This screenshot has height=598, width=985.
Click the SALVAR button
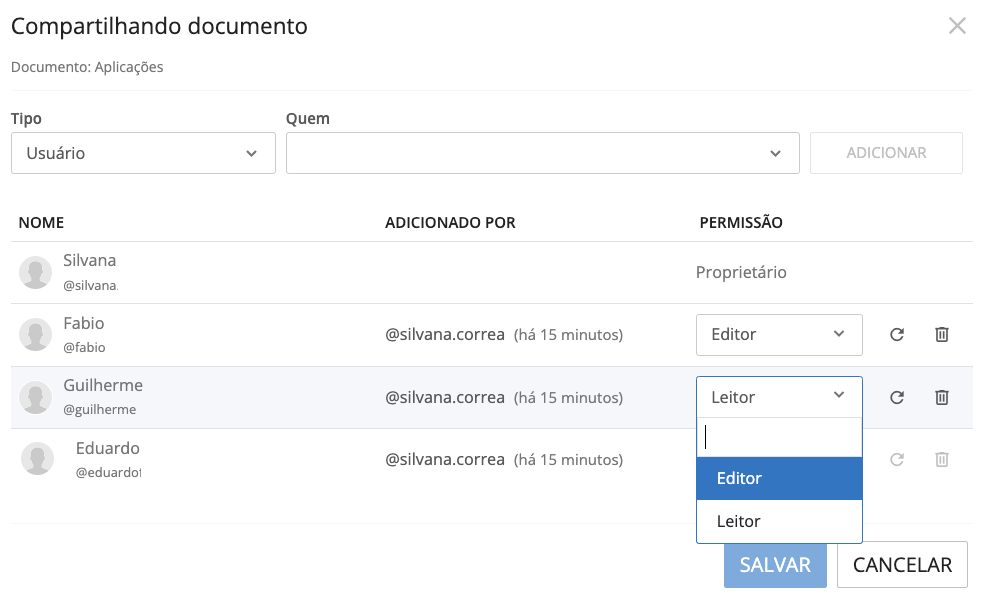pos(775,565)
